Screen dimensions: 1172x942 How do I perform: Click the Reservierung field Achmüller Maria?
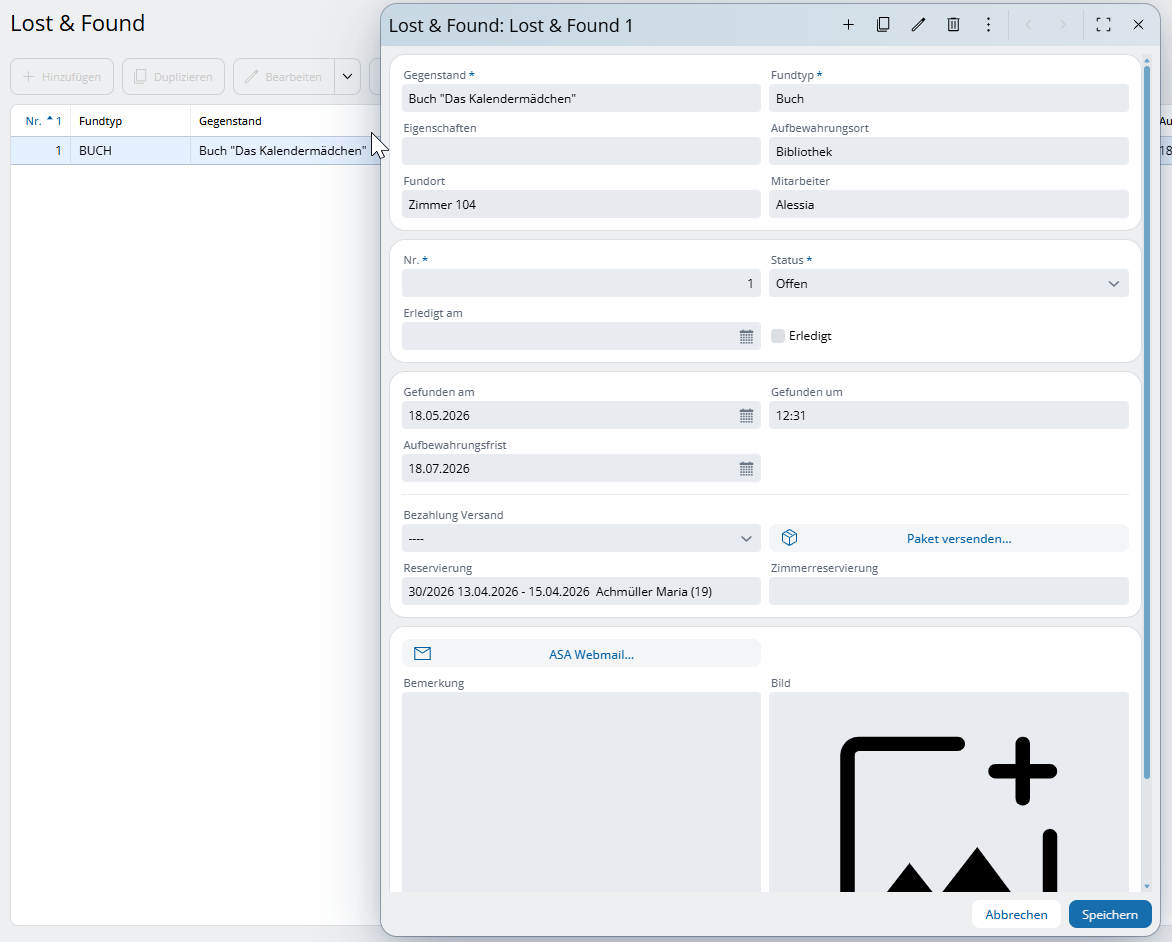point(581,591)
